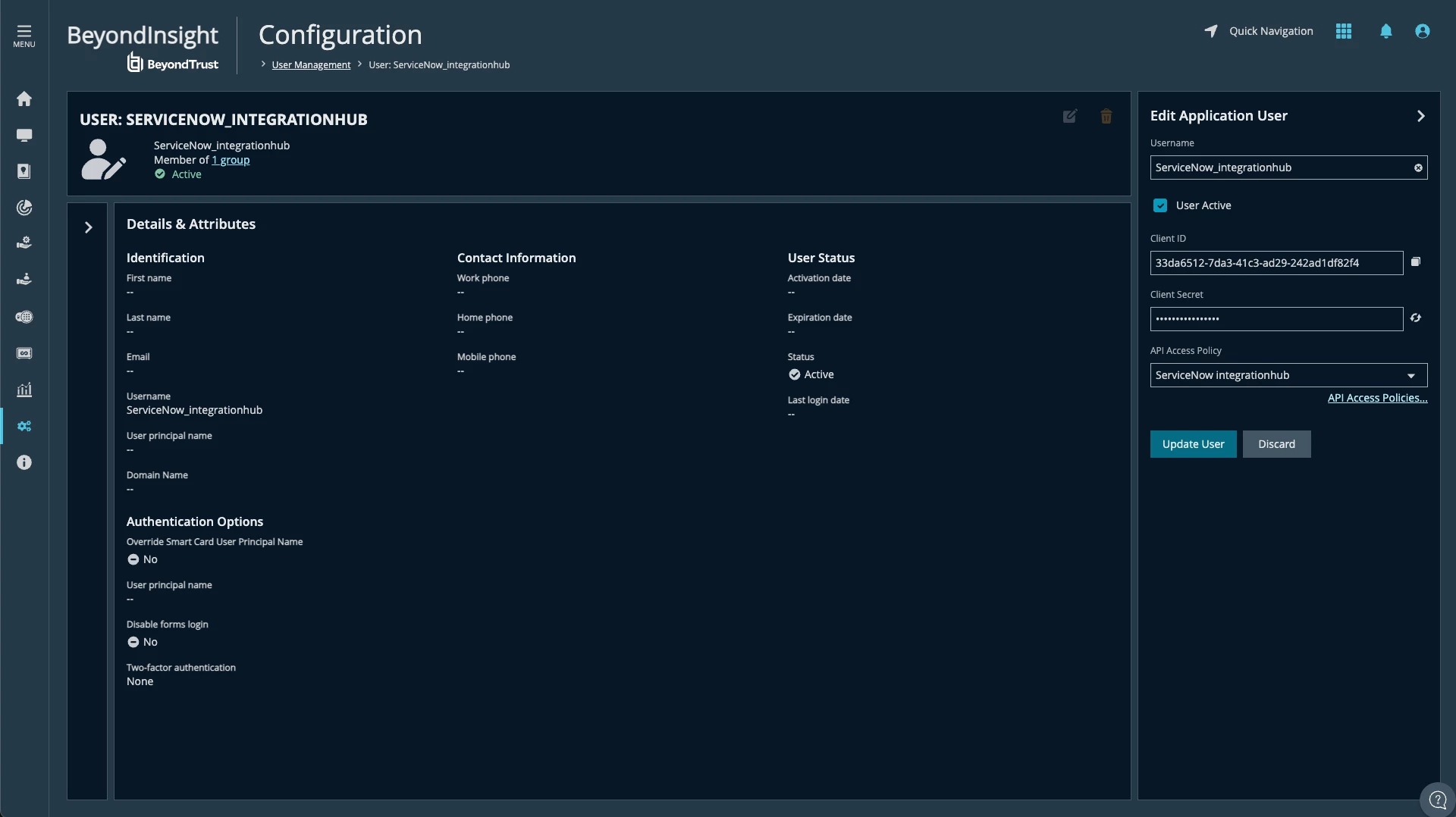Screen dimensions: 1456x817
Task: Open the safe vault sidebar icon
Action: point(24,353)
